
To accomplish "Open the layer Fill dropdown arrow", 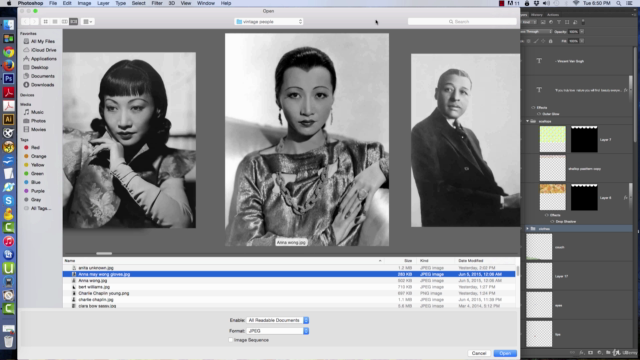I will (582, 41).
